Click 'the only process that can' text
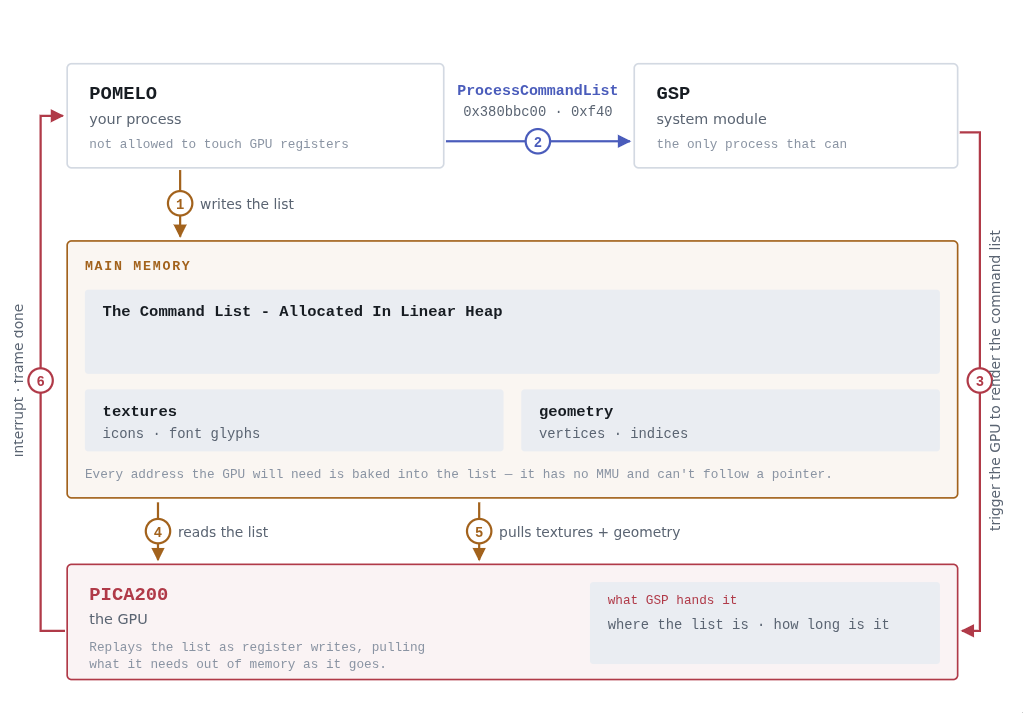The width and height of the screenshot is (1023, 713). tap(752, 144)
